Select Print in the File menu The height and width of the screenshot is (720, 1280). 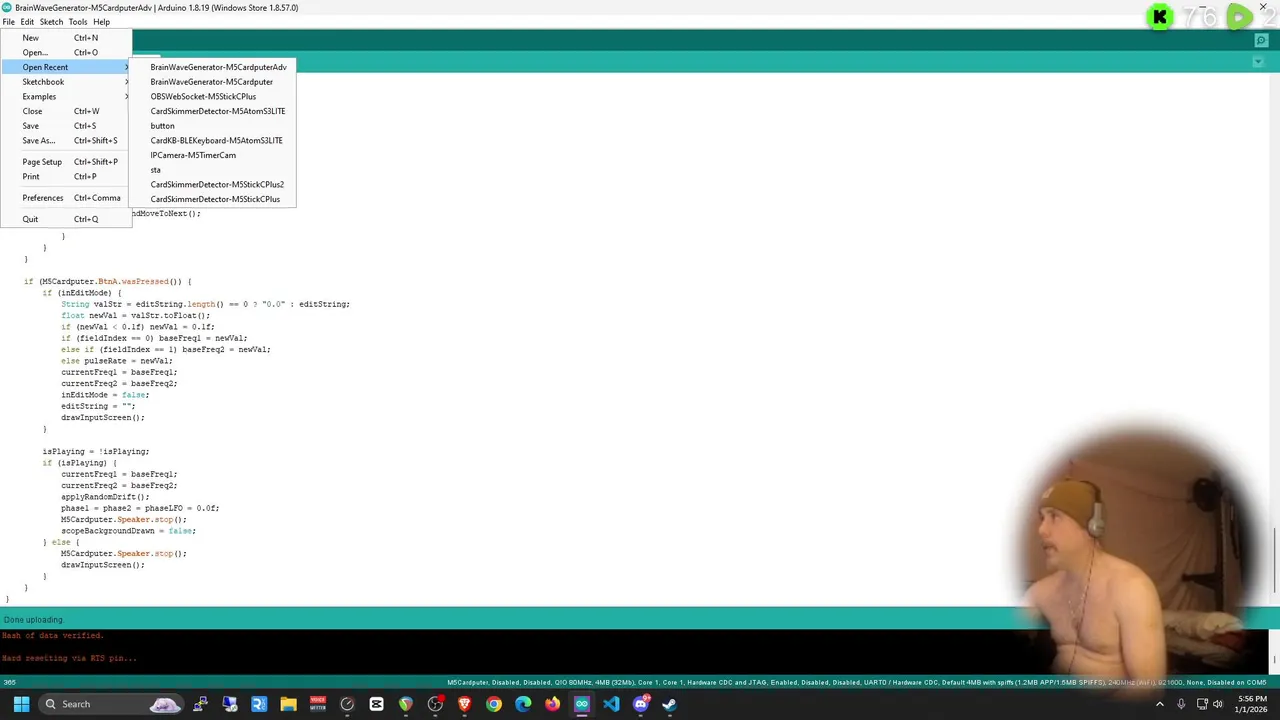click(66, 177)
